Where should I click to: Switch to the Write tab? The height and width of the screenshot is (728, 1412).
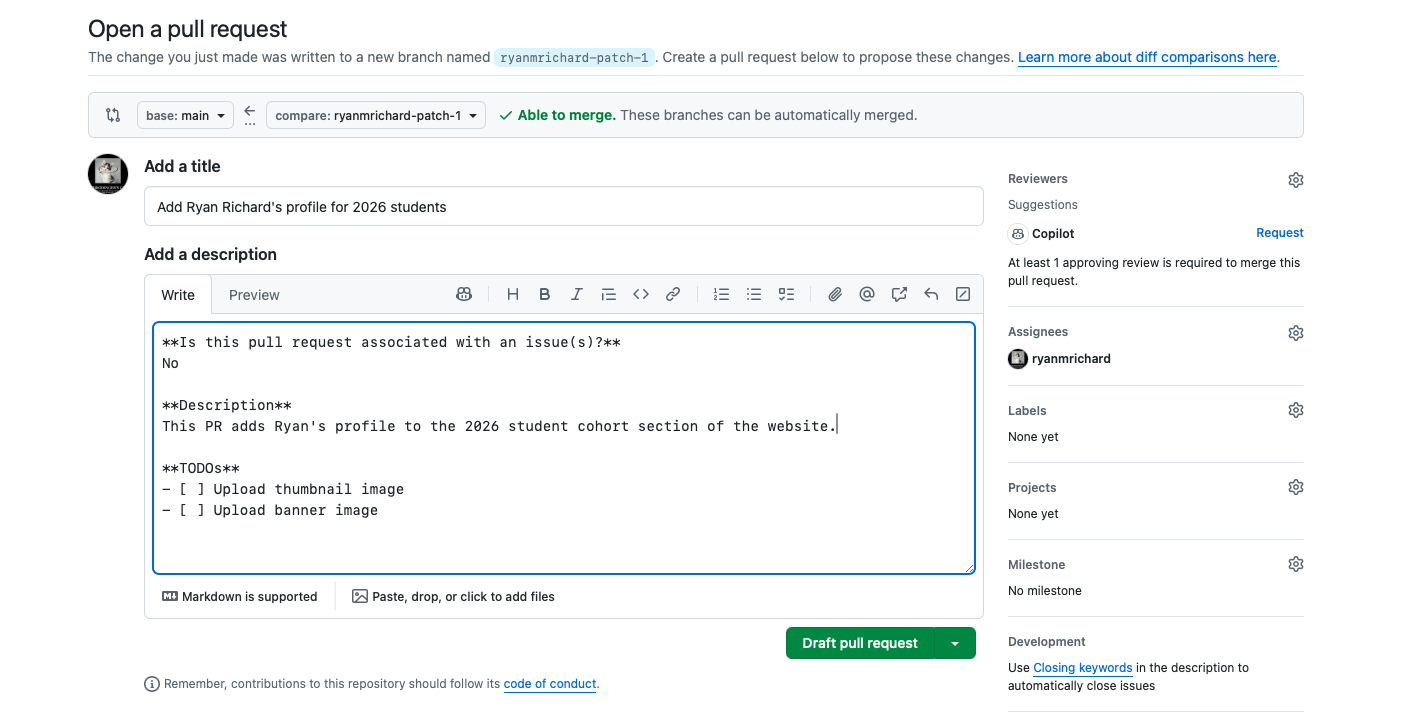point(178,295)
